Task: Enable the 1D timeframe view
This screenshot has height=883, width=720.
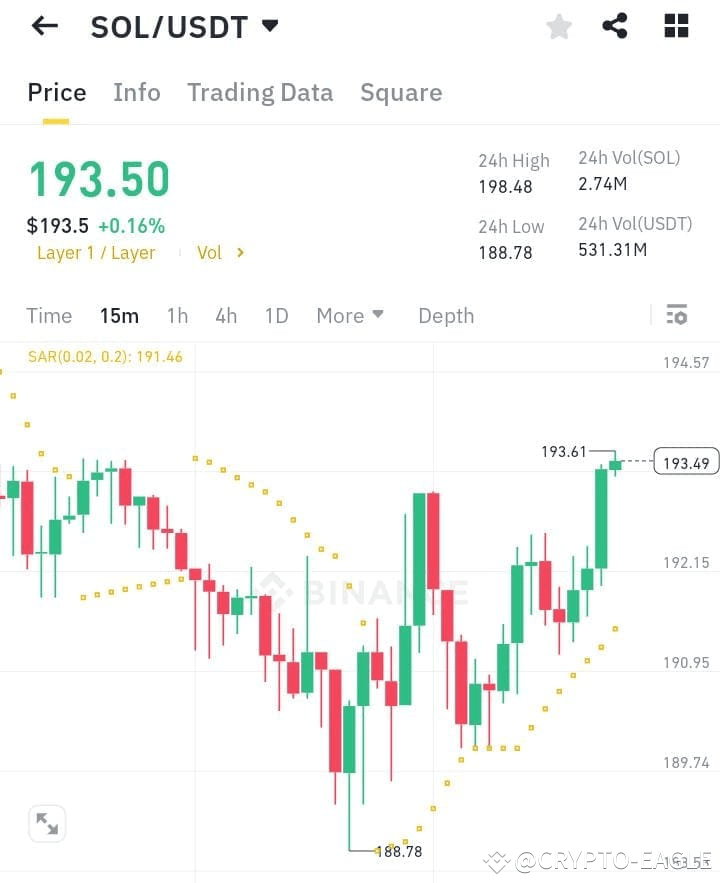Action: (x=276, y=315)
